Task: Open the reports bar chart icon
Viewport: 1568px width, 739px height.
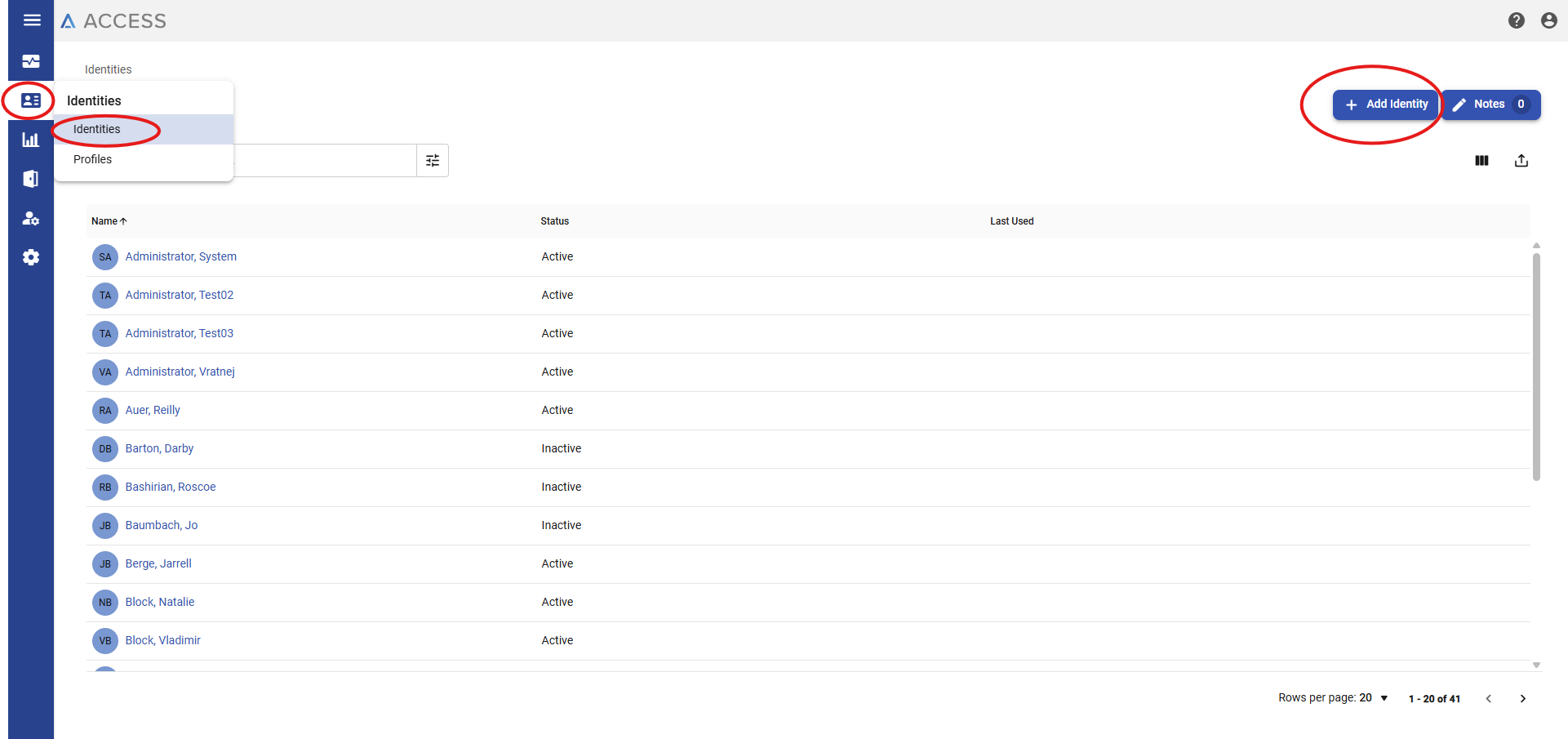Action: tap(31, 140)
